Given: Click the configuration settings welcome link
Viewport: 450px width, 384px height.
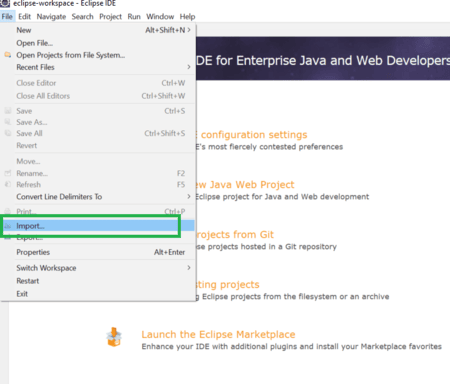Looking at the screenshot, I should pos(252,135).
